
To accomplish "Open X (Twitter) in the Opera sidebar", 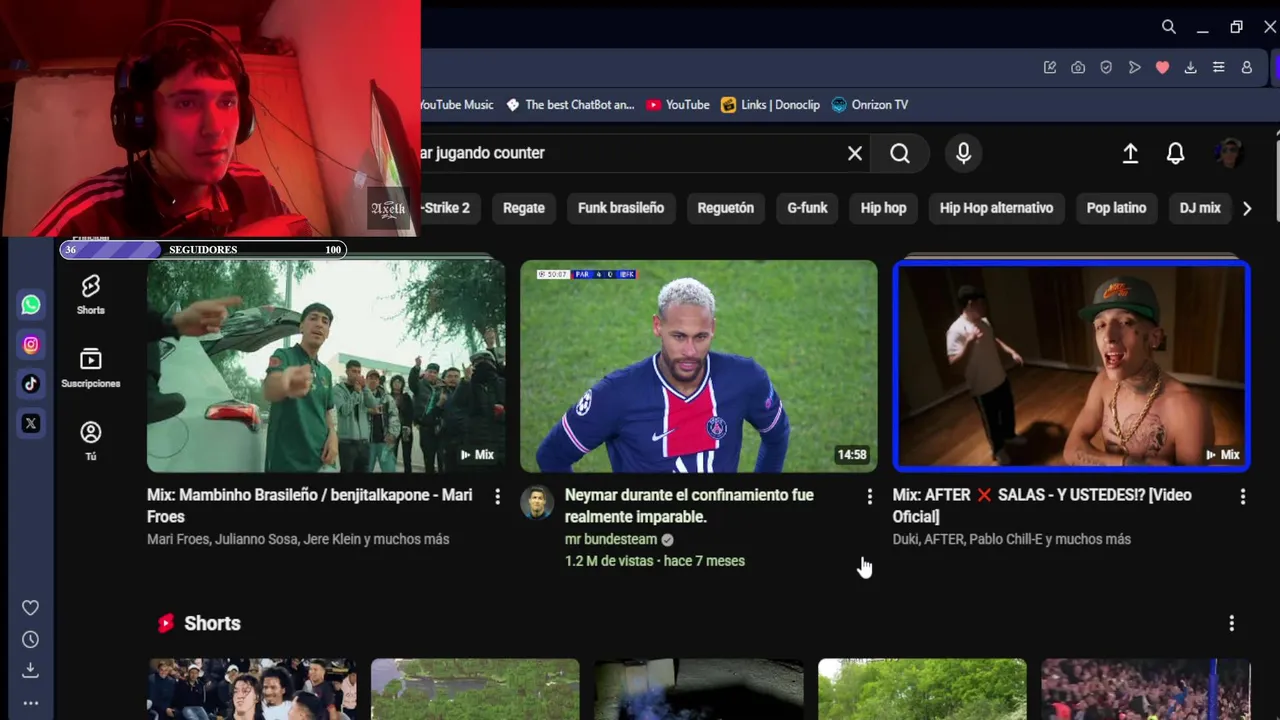I will (x=31, y=423).
